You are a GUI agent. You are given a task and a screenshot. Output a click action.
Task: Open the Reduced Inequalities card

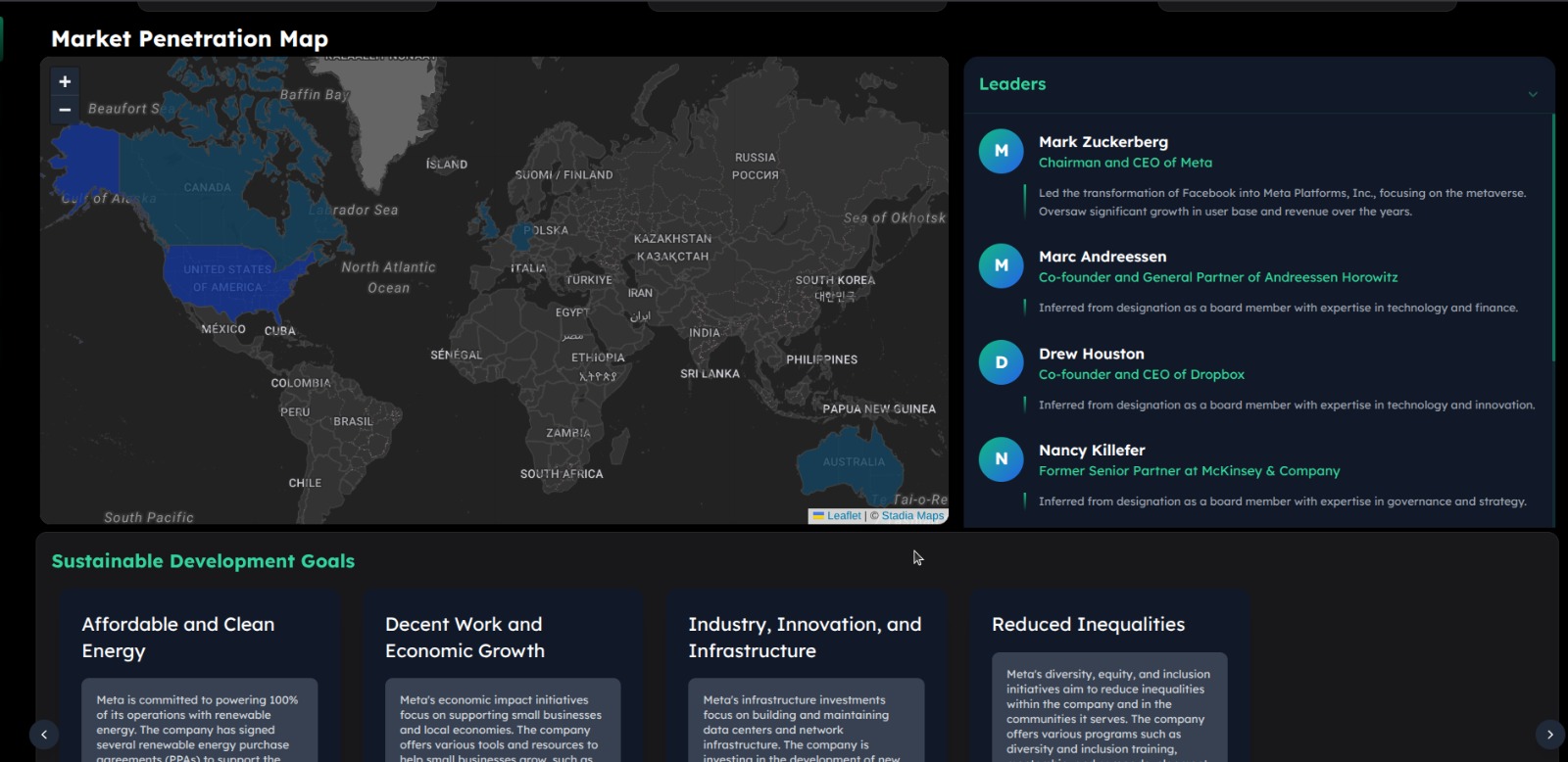click(1109, 676)
